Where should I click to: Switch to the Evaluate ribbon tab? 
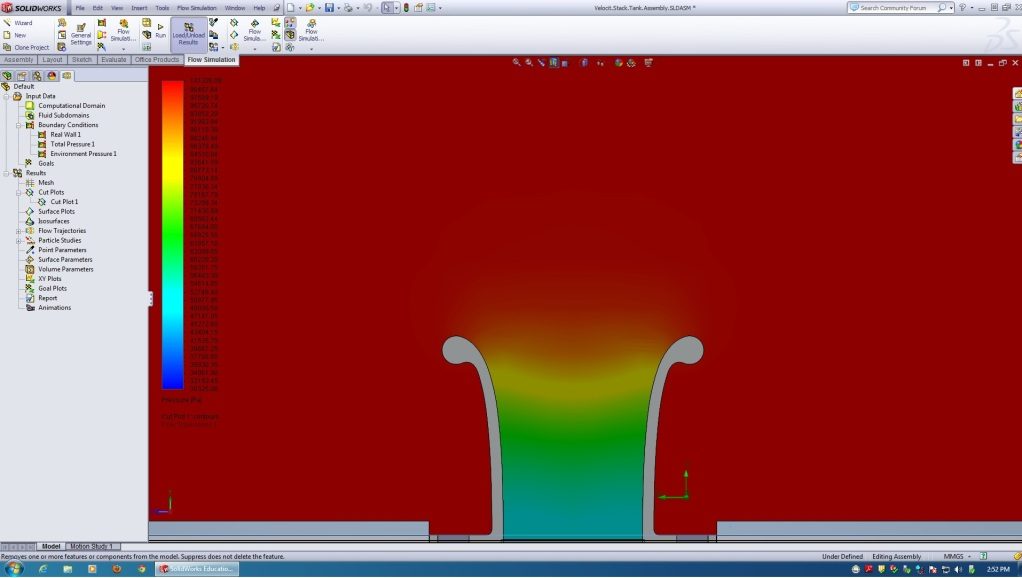(x=113, y=59)
